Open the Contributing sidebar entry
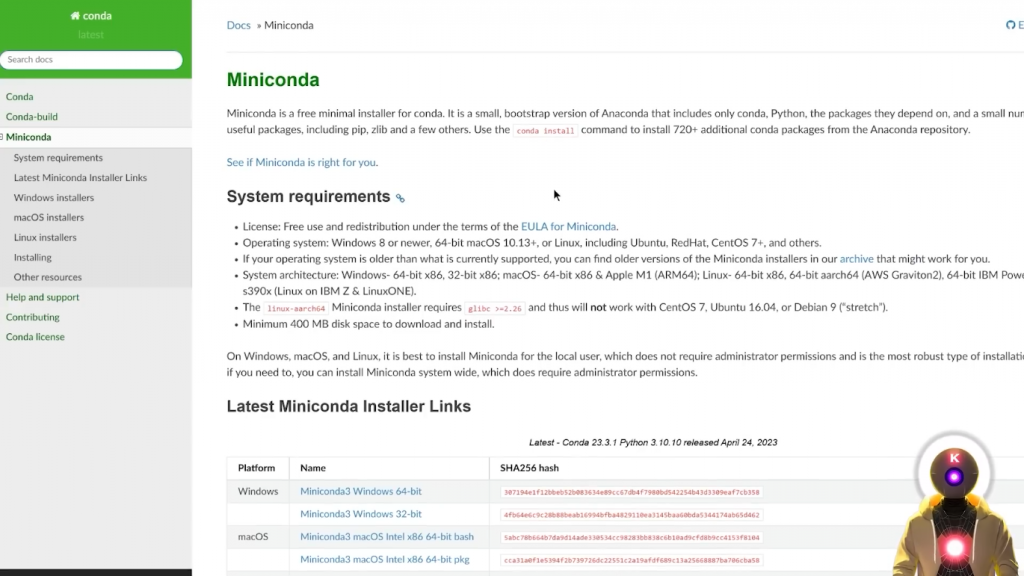Image resolution: width=1024 pixels, height=576 pixels. (33, 317)
